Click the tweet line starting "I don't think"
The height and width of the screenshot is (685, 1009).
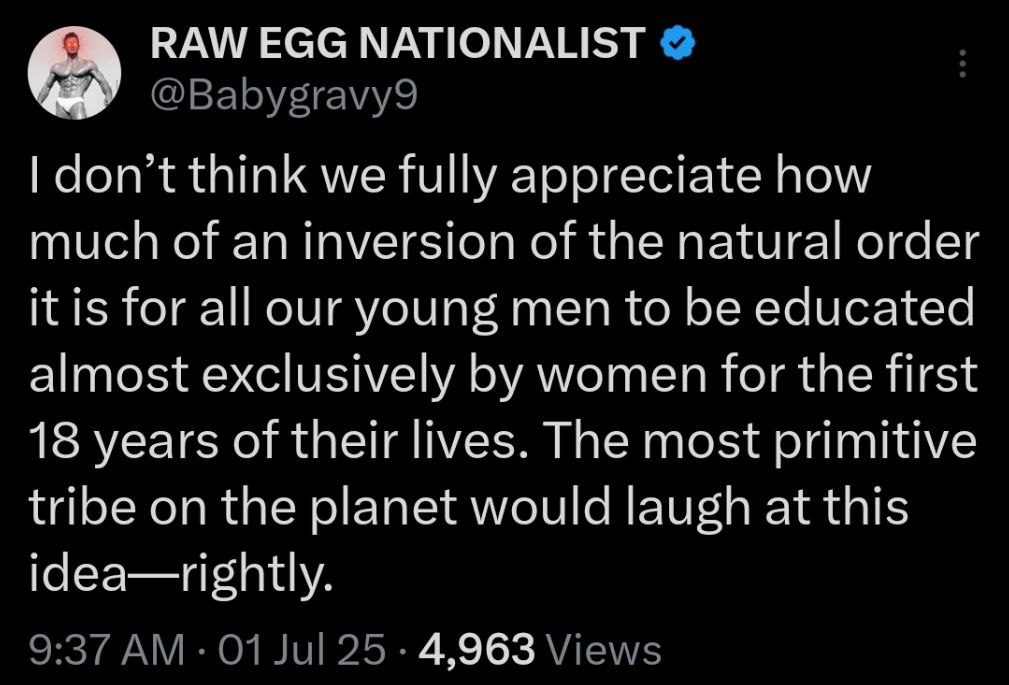[x=449, y=177]
